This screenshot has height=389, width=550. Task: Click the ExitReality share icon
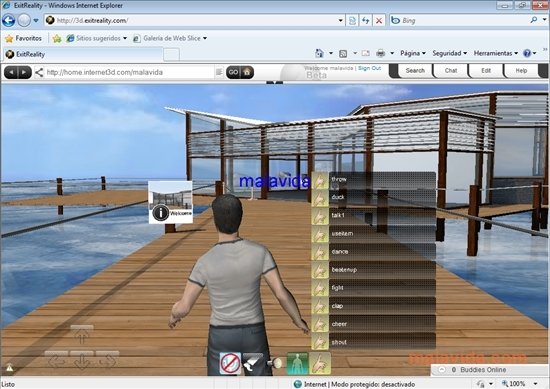click(39, 72)
